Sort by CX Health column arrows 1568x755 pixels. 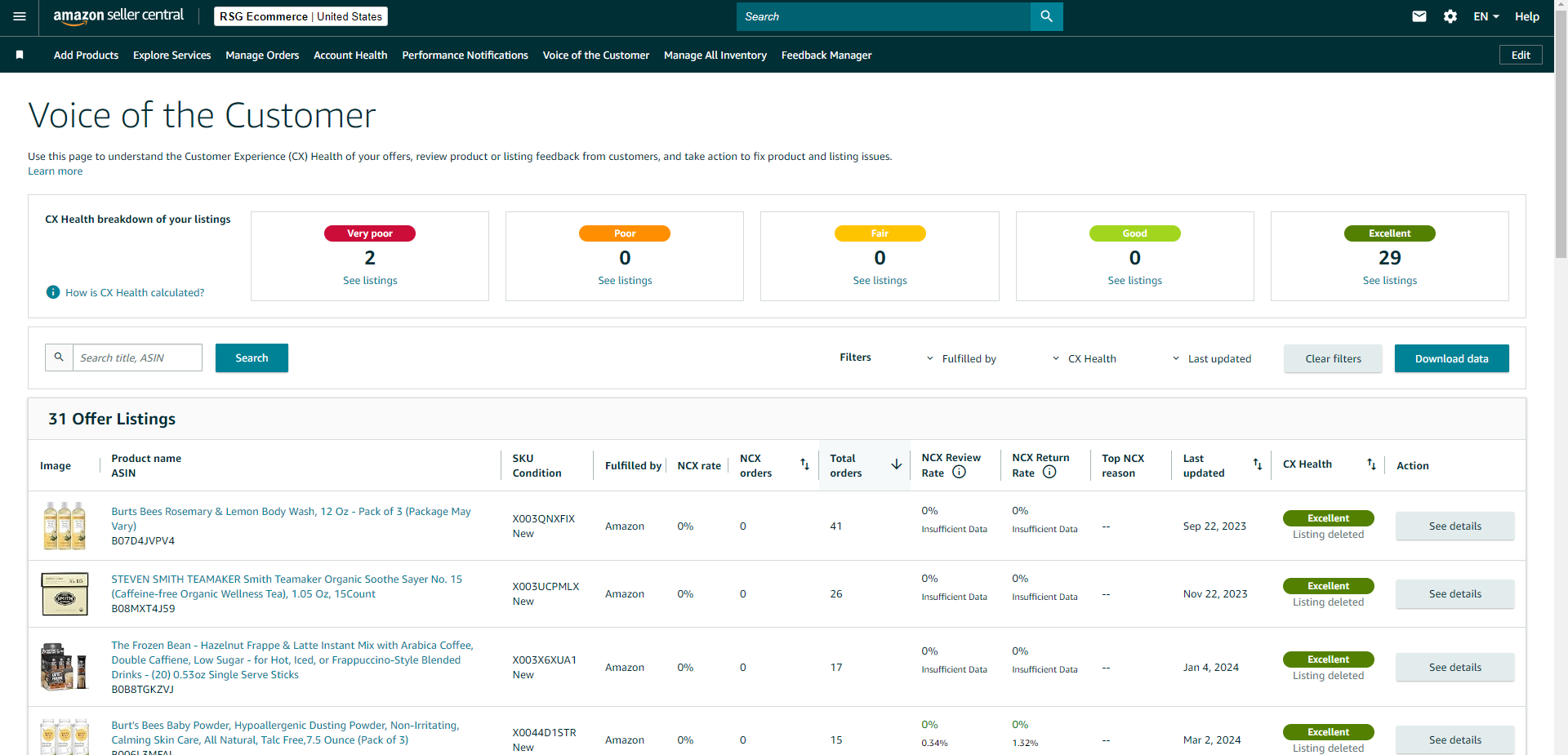[x=1371, y=464]
